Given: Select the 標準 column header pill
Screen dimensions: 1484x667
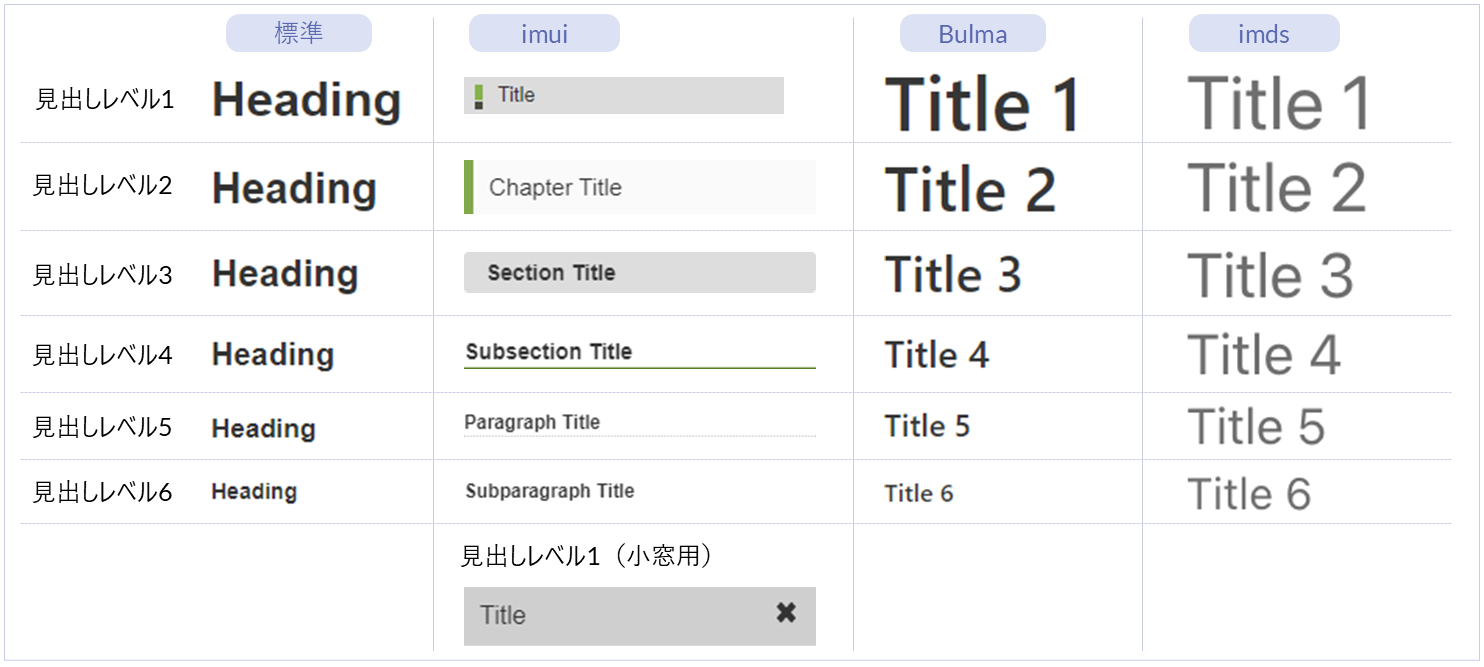Looking at the screenshot, I should point(299,34).
